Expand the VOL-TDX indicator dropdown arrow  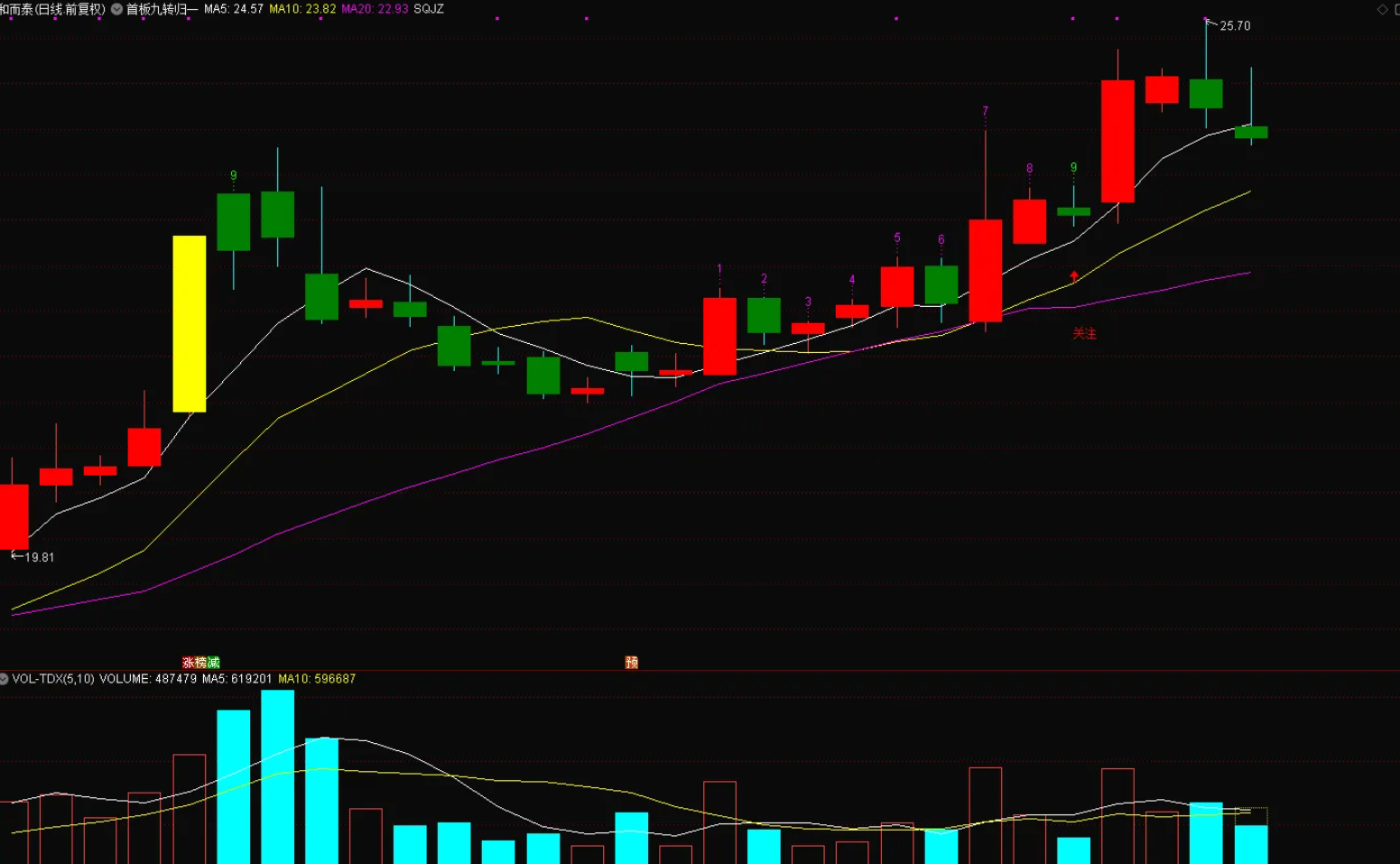[5, 679]
